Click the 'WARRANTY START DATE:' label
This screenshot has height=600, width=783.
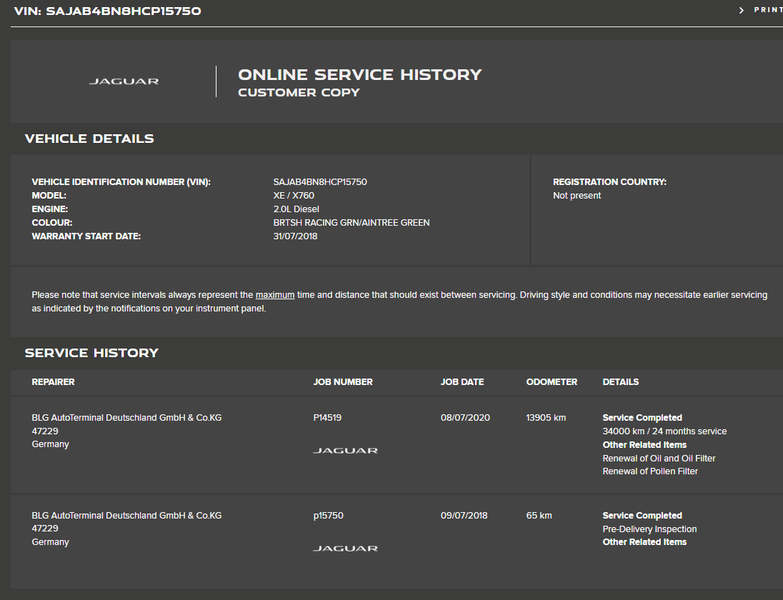[86, 236]
